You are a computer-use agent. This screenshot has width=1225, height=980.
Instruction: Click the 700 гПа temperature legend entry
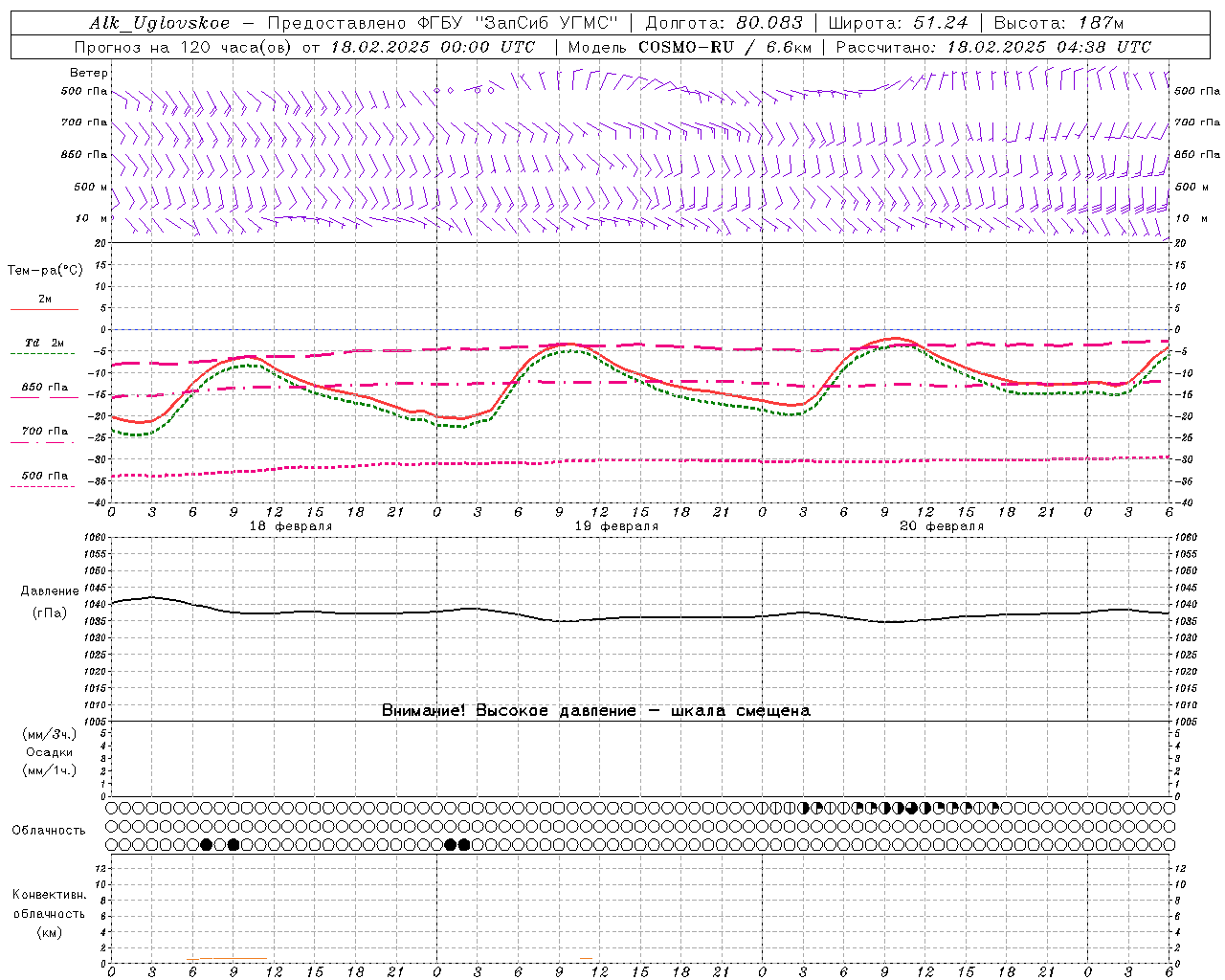click(44, 431)
